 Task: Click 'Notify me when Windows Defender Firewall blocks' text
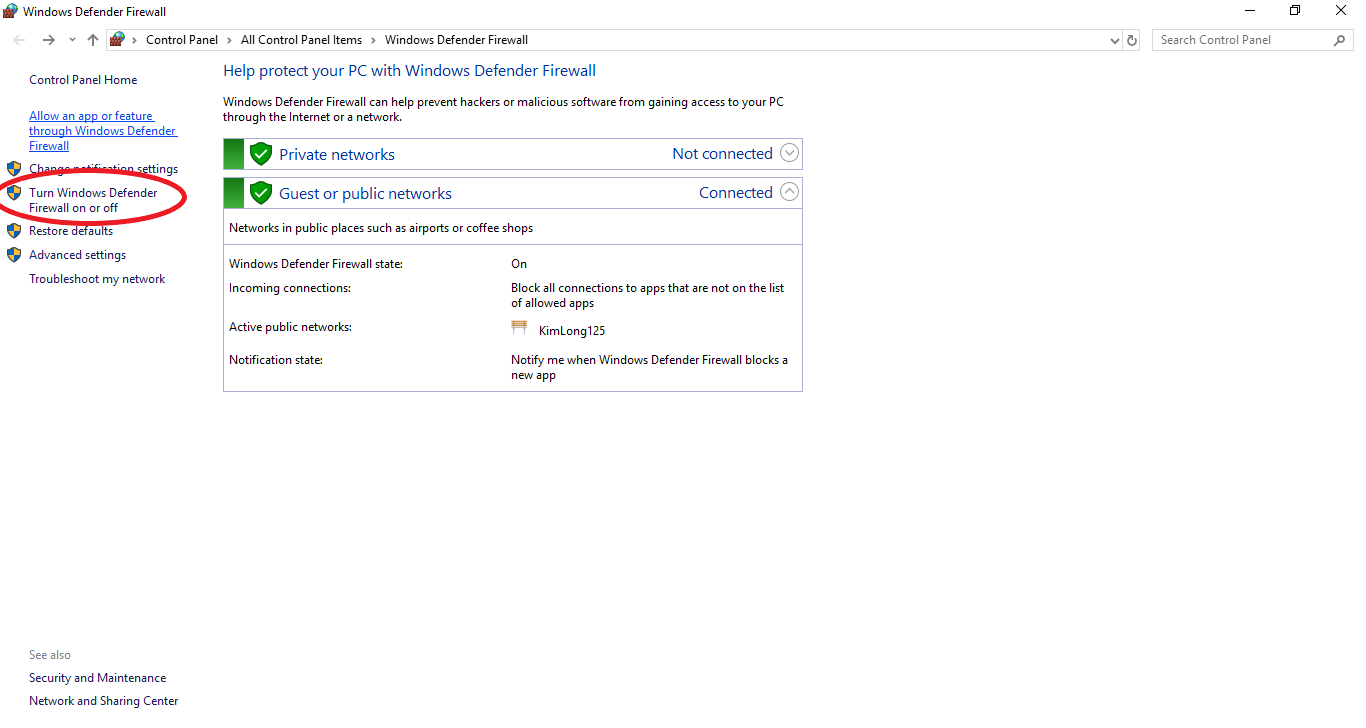coord(649,367)
